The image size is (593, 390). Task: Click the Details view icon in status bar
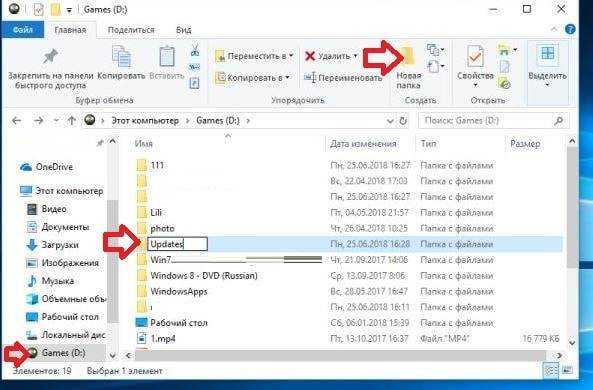coord(551,370)
